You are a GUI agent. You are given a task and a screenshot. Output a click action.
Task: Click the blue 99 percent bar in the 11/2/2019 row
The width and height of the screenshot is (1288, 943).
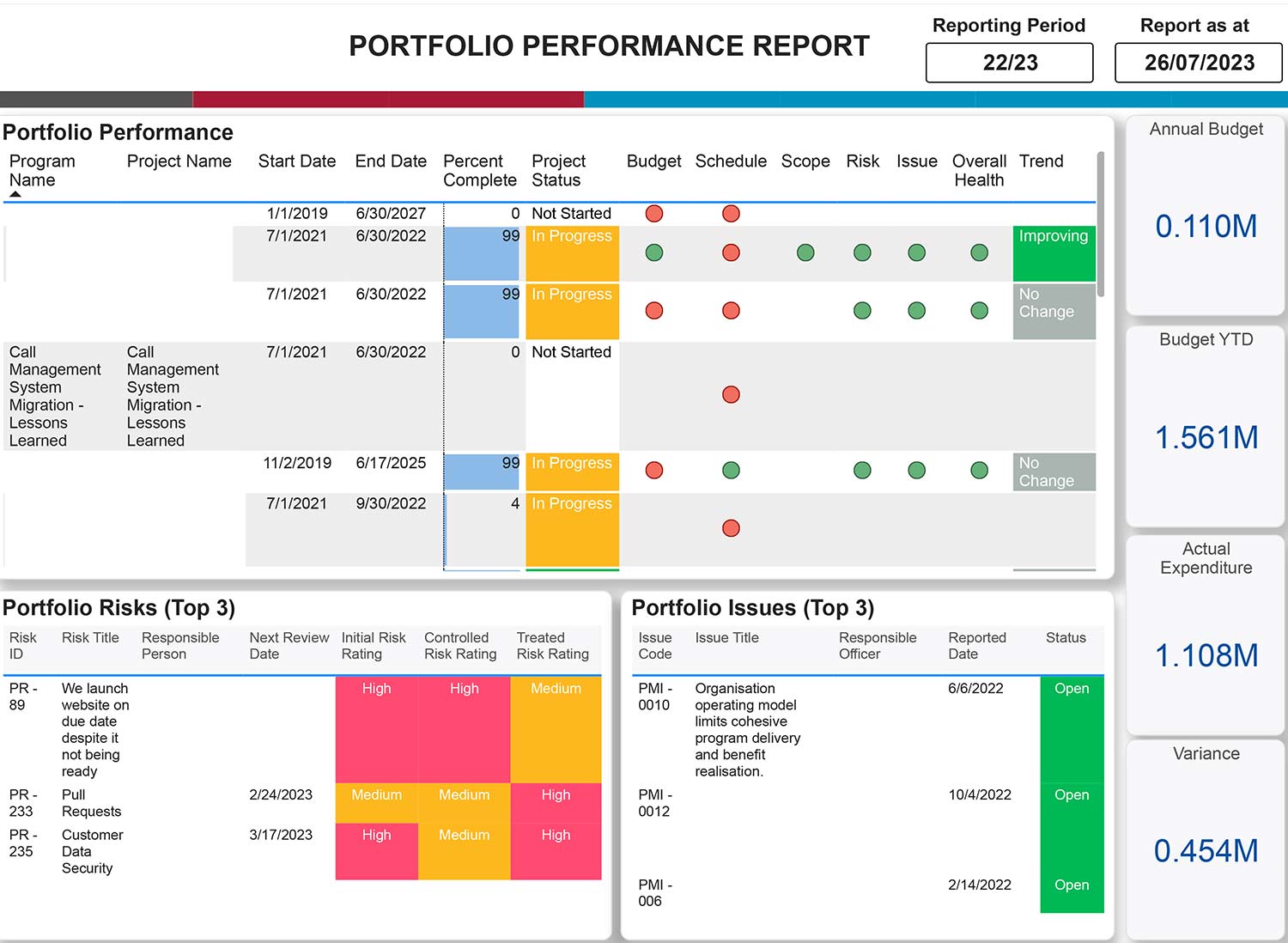[x=482, y=471]
